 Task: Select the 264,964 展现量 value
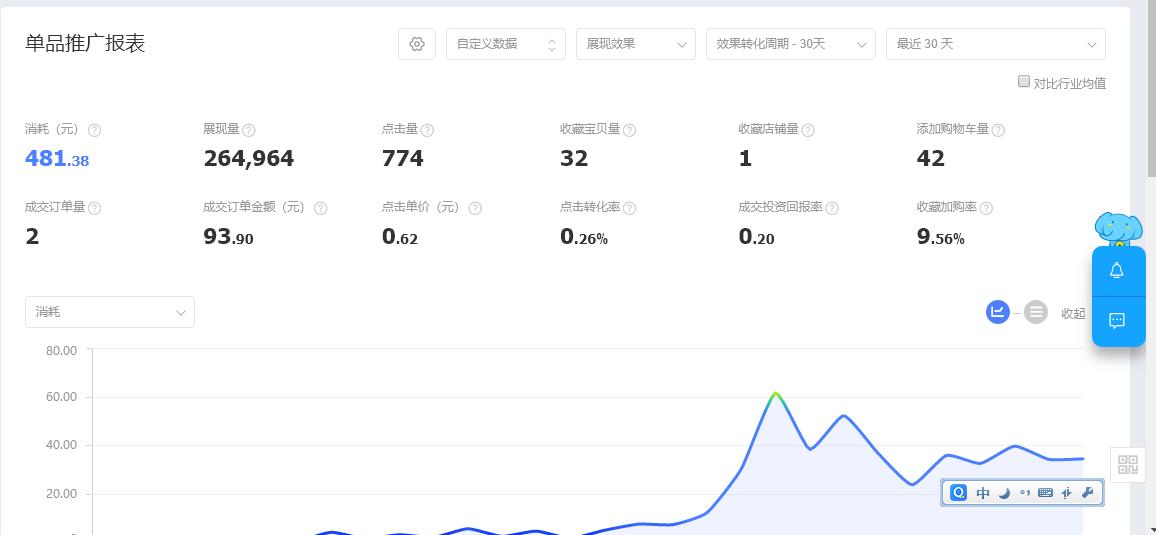(248, 158)
